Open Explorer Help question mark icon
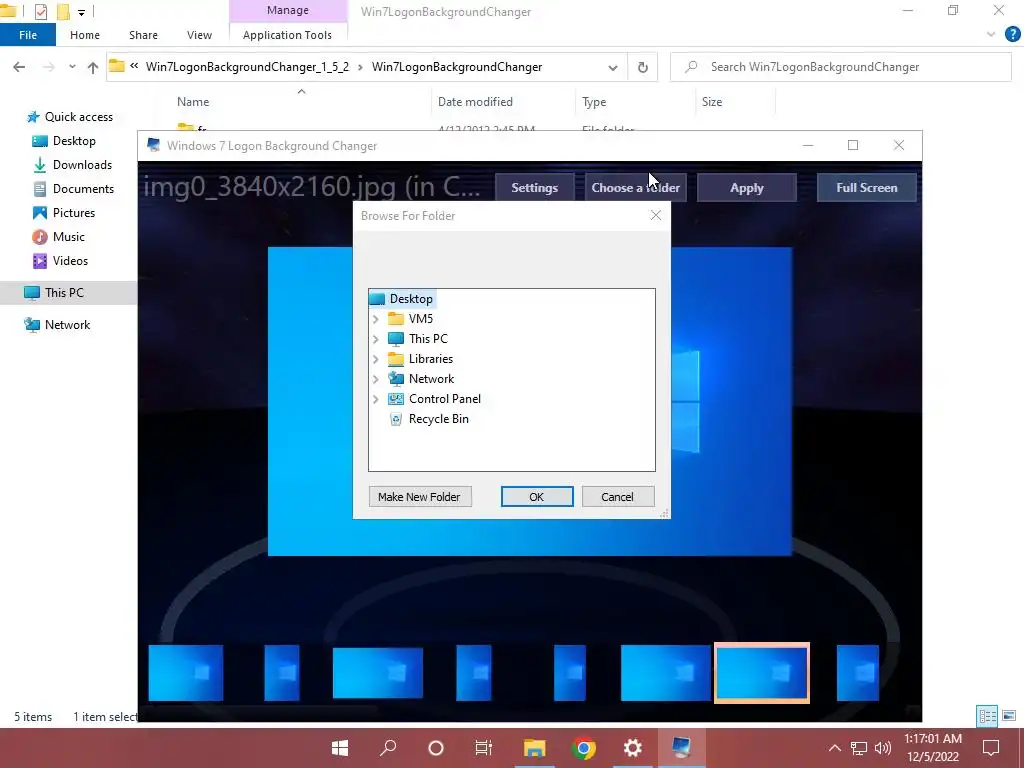 [1012, 34]
